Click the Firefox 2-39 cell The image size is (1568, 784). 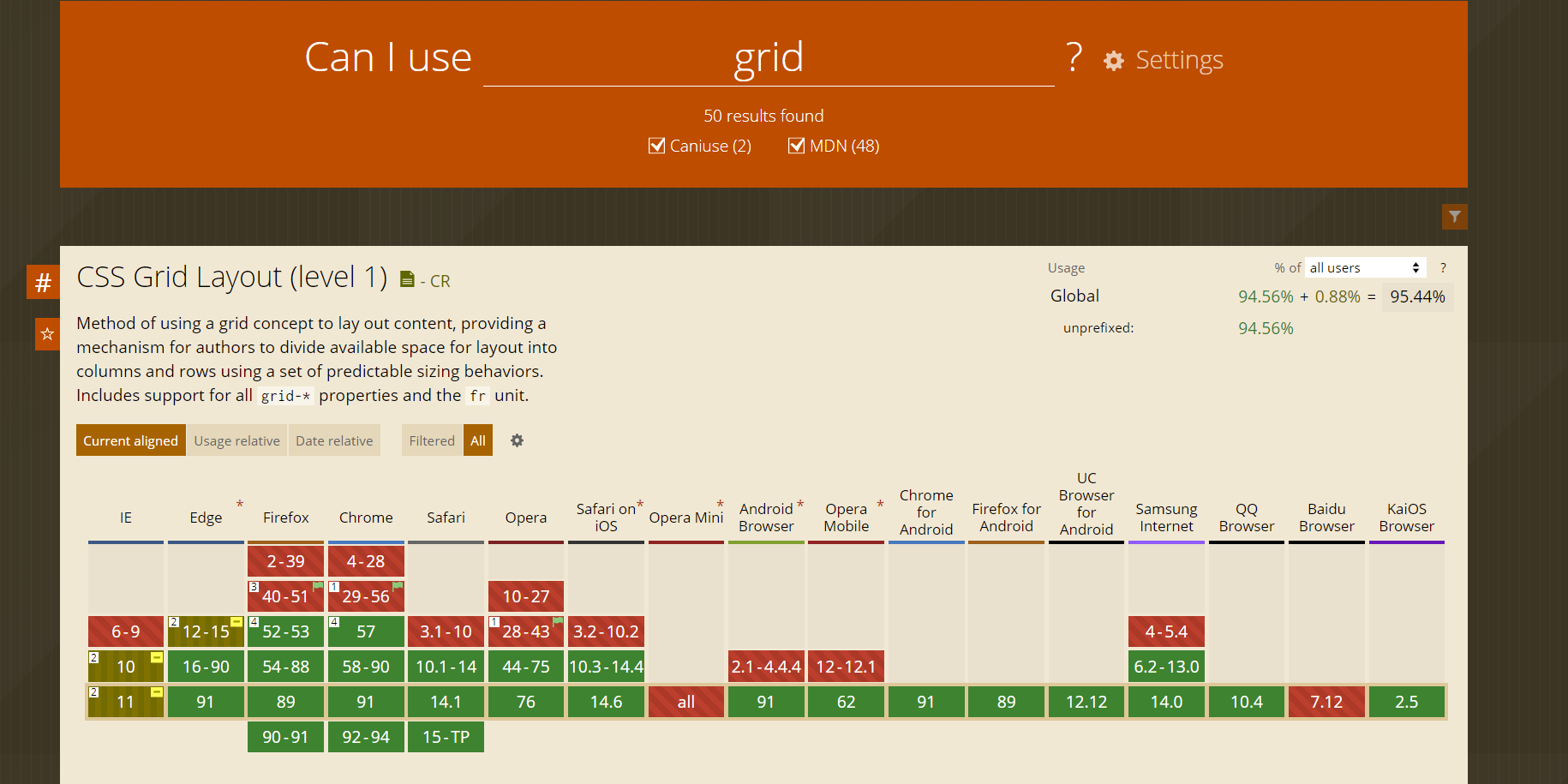coord(285,561)
